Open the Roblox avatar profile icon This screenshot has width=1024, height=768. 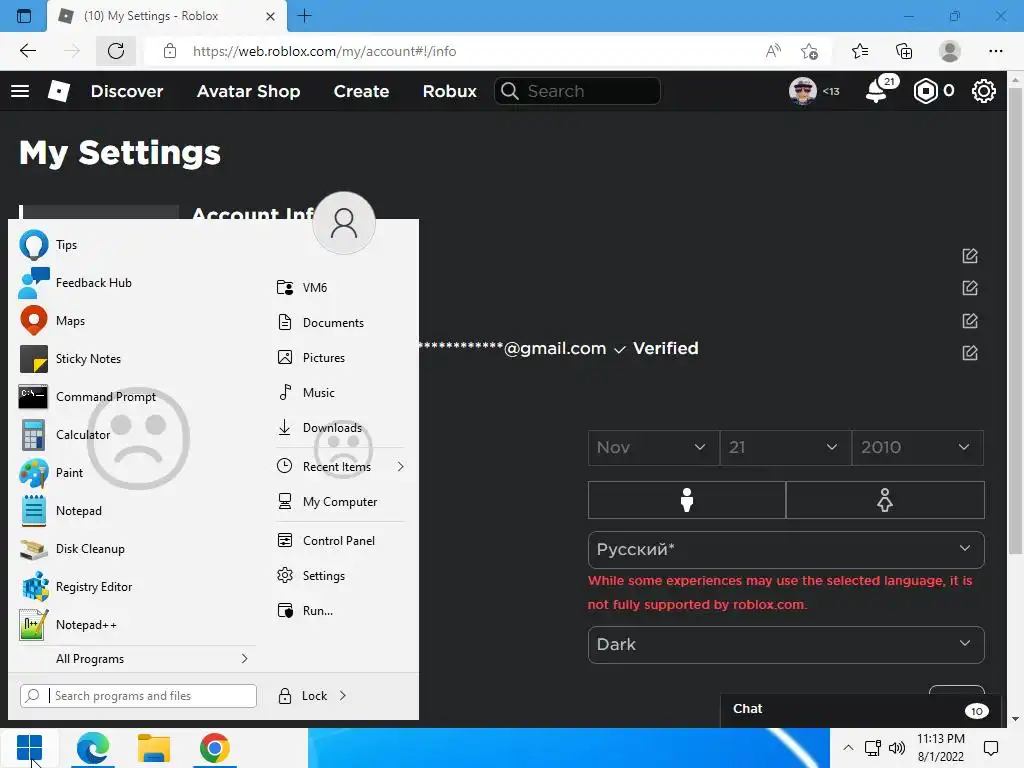pyautogui.click(x=803, y=91)
